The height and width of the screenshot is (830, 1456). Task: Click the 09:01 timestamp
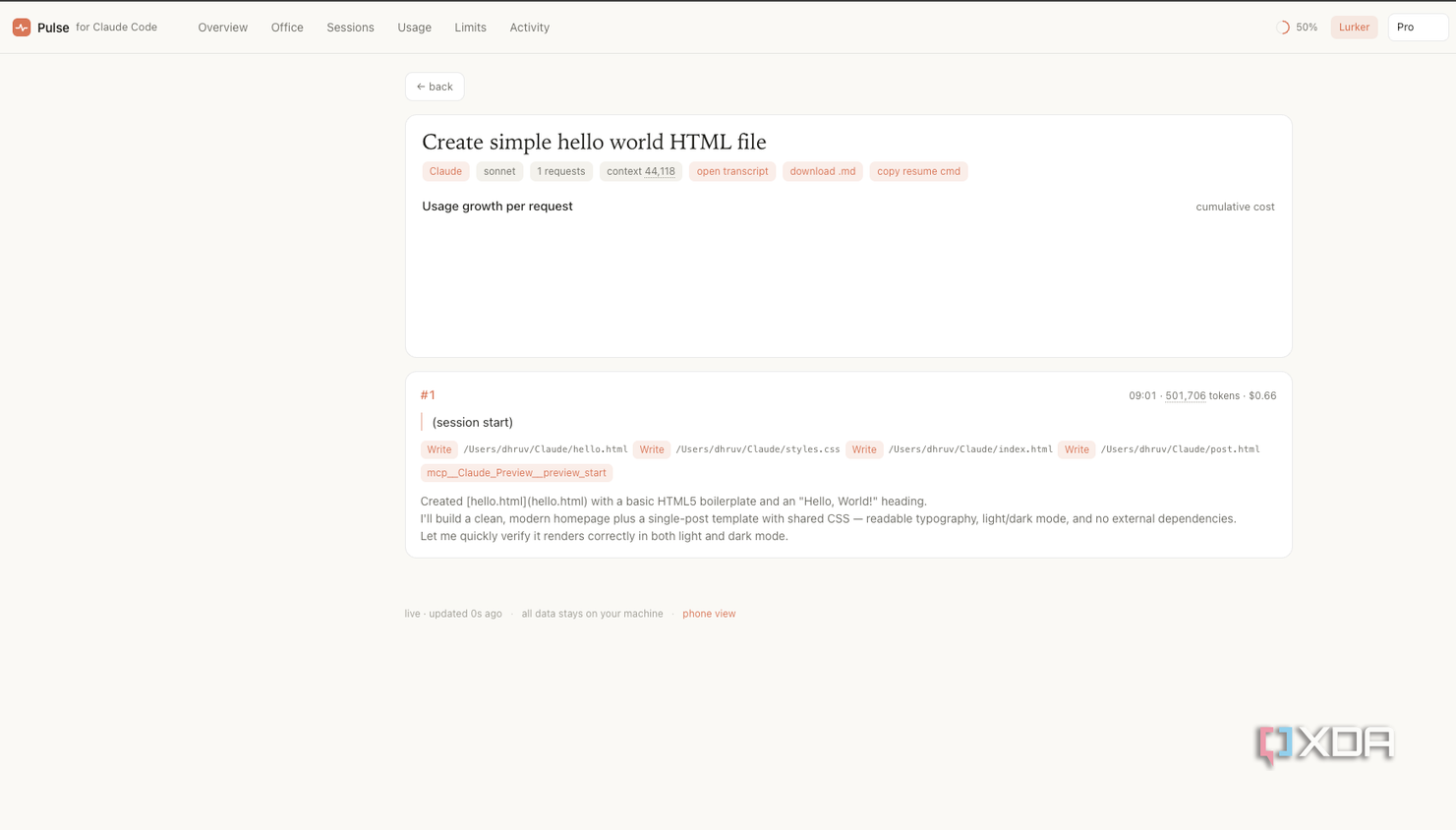1142,395
